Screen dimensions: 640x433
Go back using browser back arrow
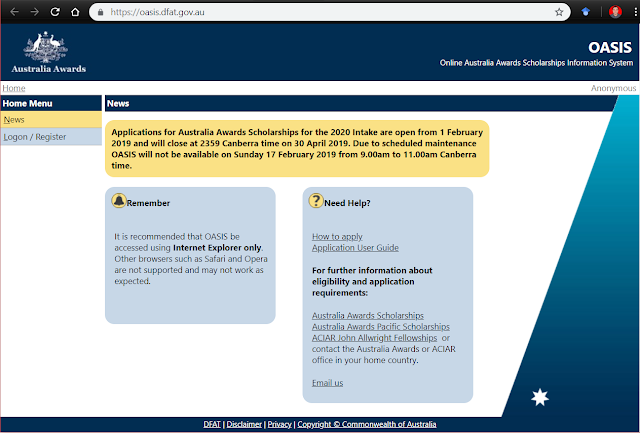pos(14,12)
